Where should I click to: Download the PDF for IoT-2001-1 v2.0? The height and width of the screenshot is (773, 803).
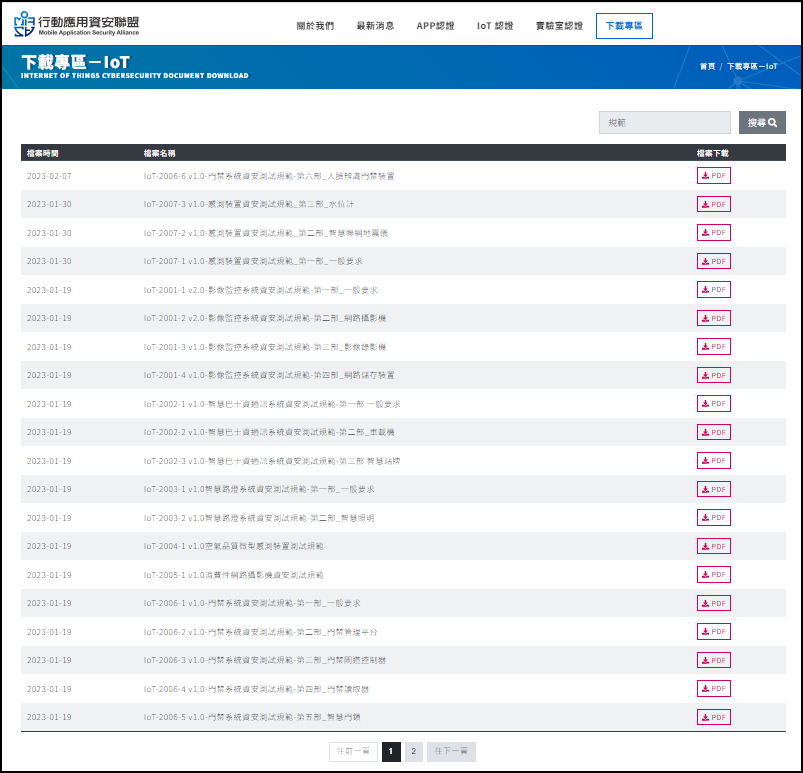(713, 289)
